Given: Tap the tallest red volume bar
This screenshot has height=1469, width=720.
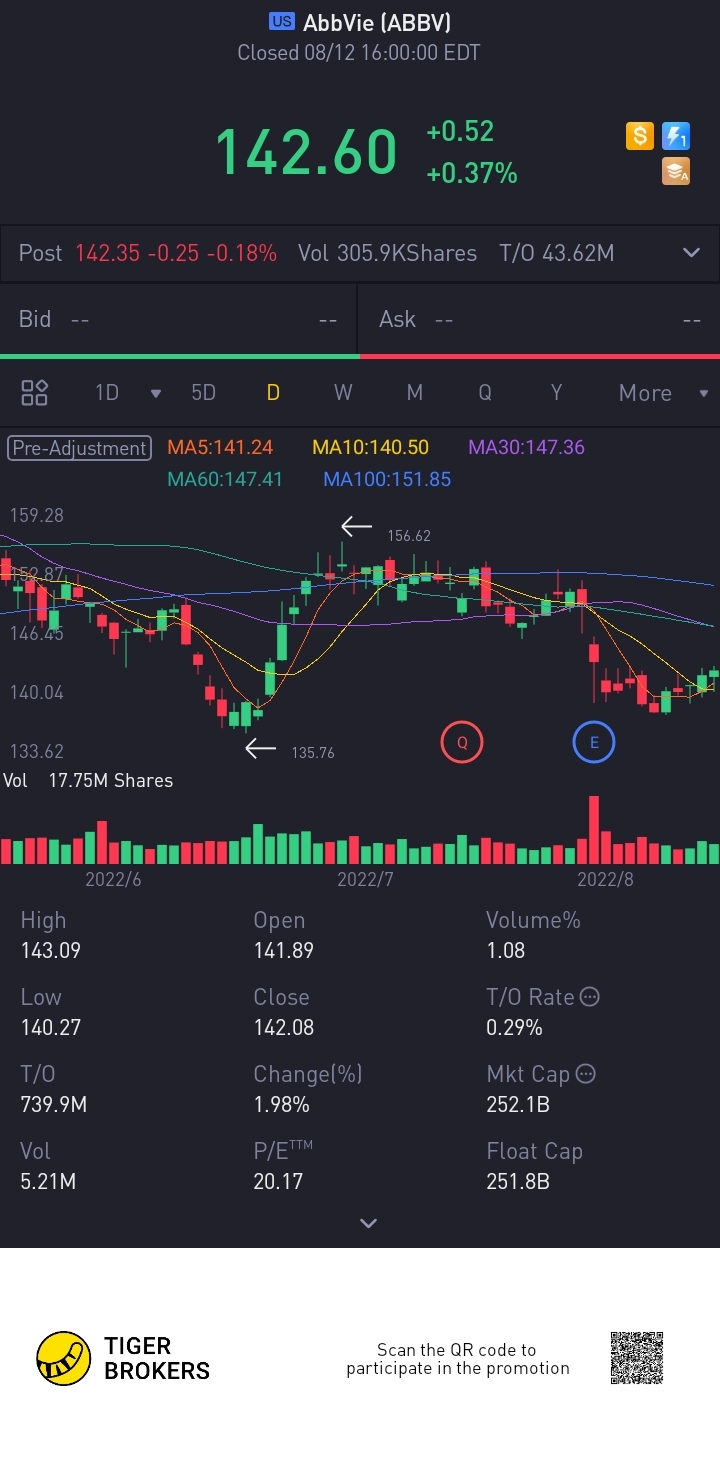Looking at the screenshot, I should pos(594,830).
